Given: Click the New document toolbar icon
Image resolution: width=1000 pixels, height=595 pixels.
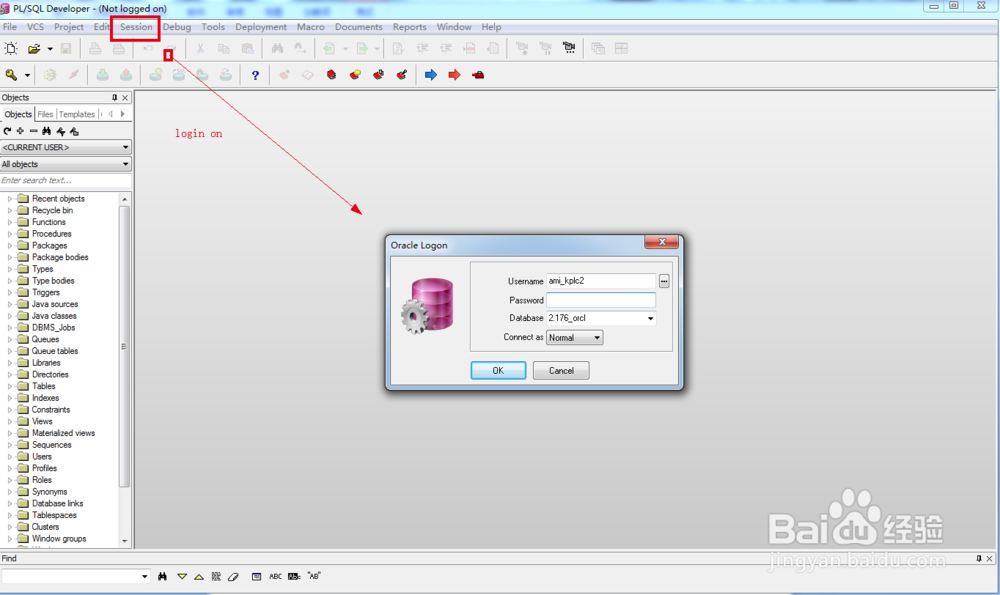Looking at the screenshot, I should [11, 48].
